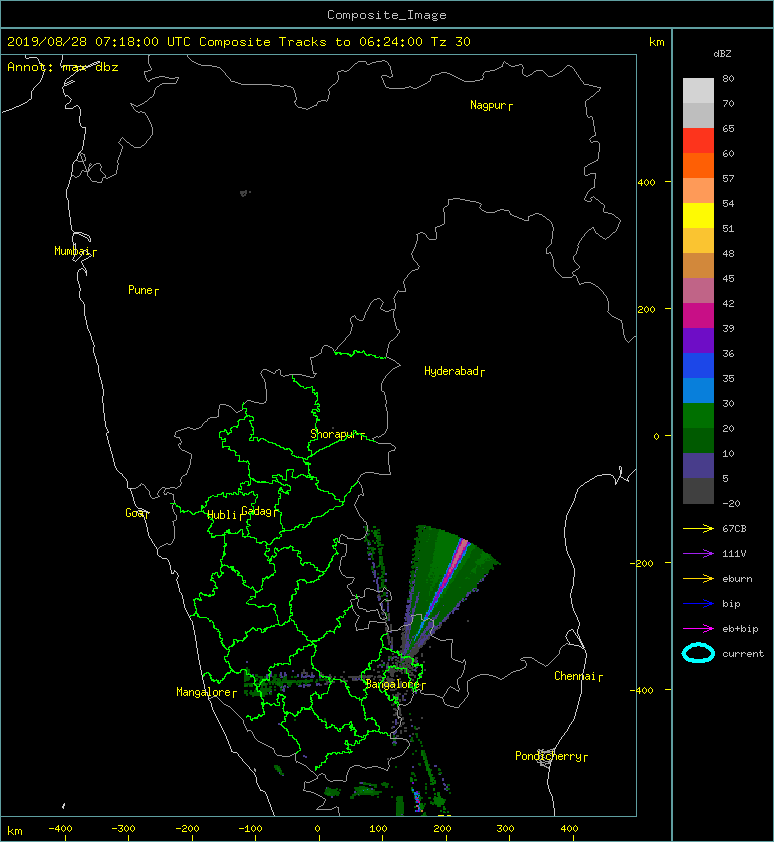Pick the dusty pink 42–45 dBZ swatch
This screenshot has width=774, height=842.
pos(698,291)
